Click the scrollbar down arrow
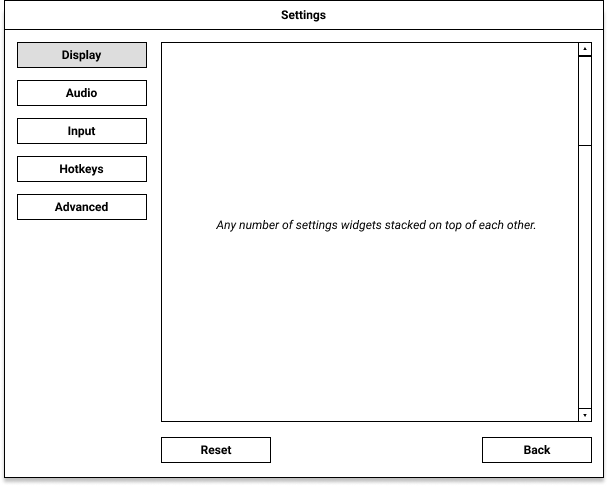 click(x=585, y=415)
